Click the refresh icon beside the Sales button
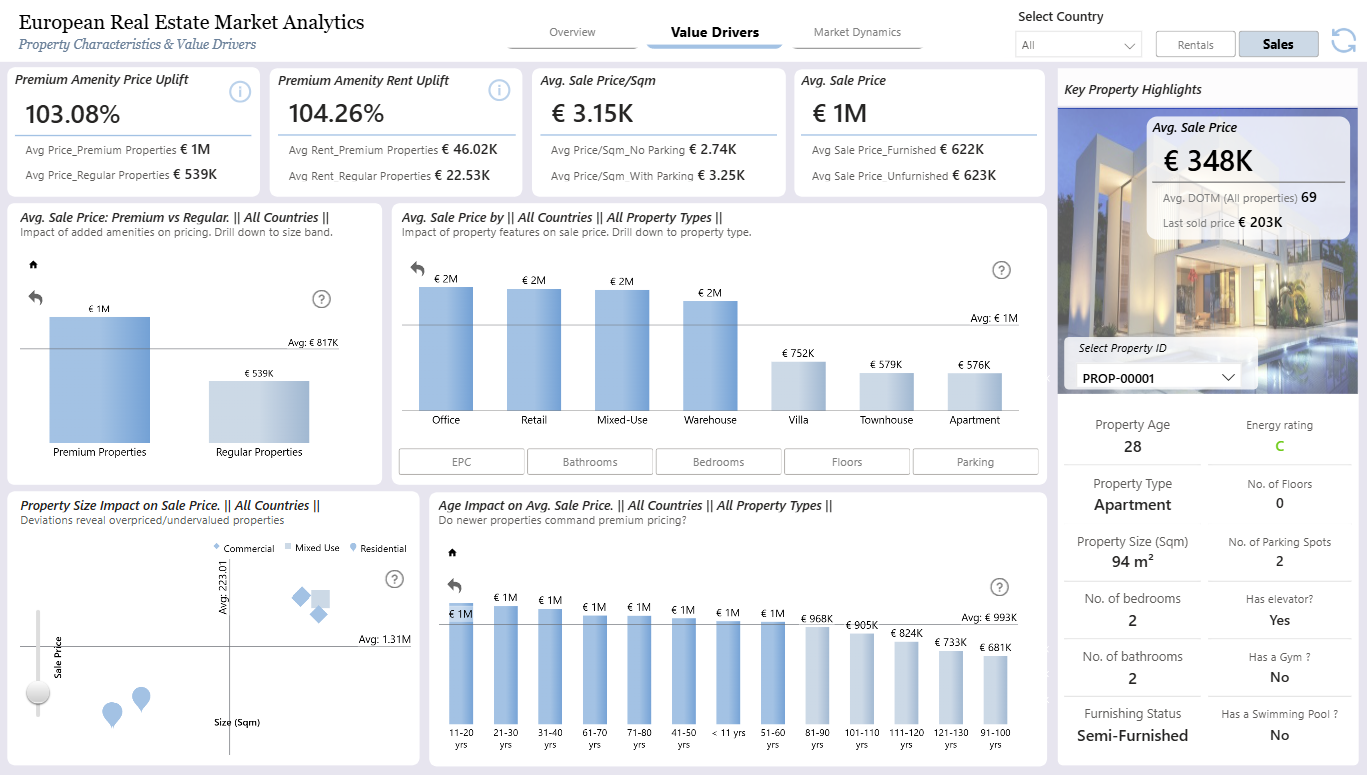This screenshot has height=775, width=1367. click(x=1343, y=41)
